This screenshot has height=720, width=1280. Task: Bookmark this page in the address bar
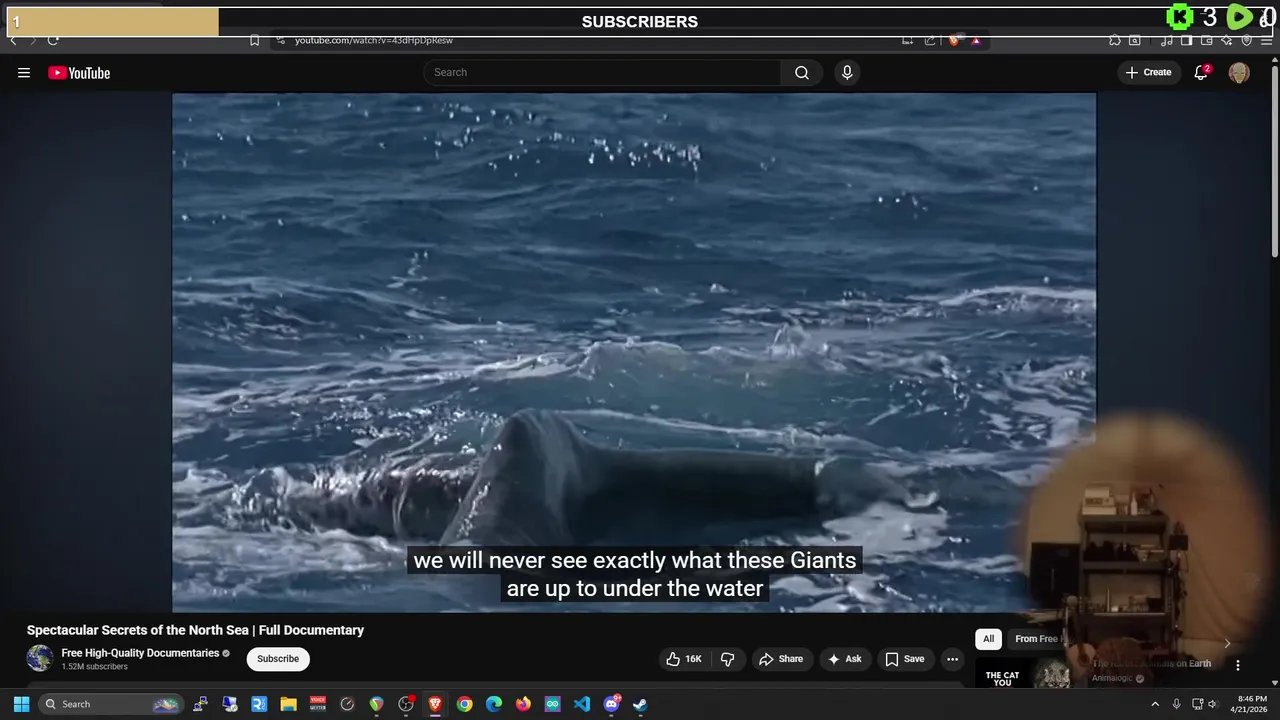click(254, 41)
